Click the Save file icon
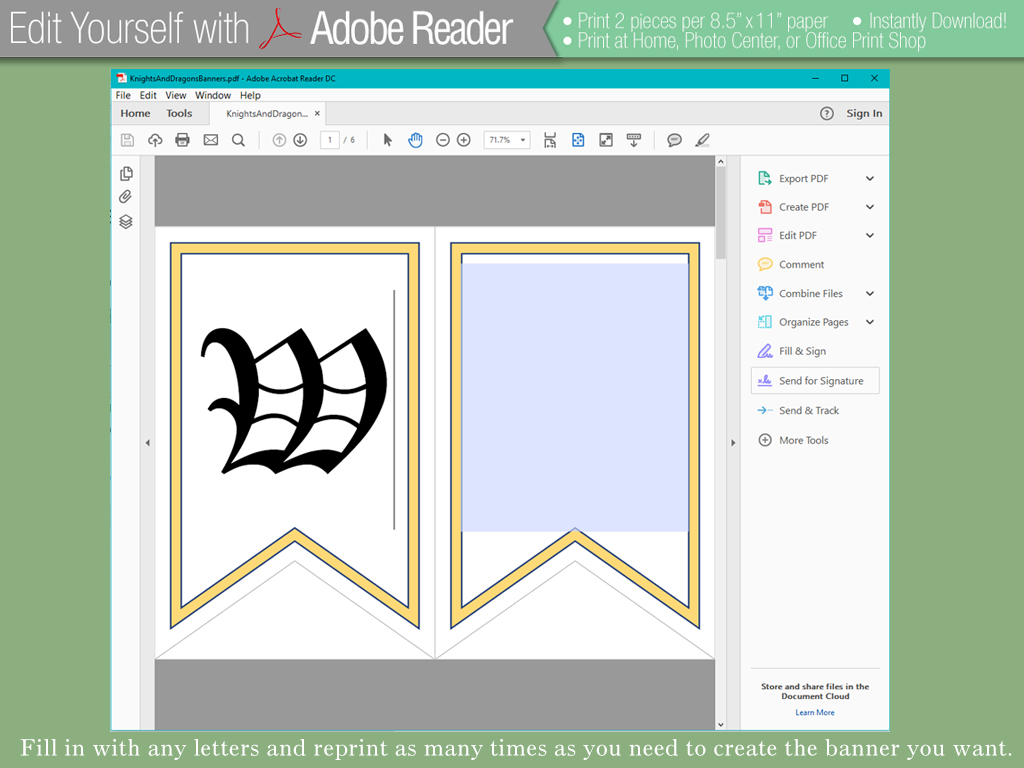The height and width of the screenshot is (768, 1024). [127, 140]
